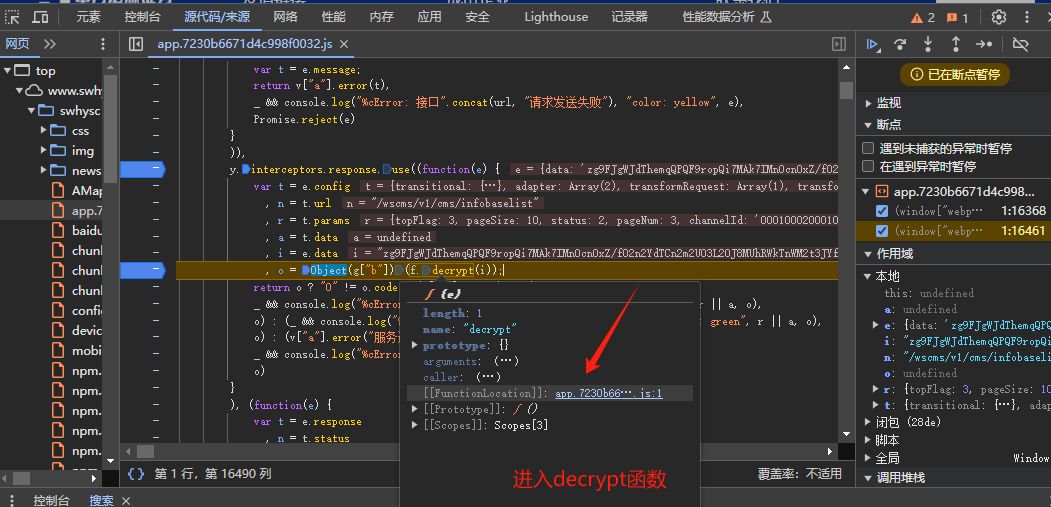Close the bottom 搜索 drawer tab

click(x=125, y=500)
